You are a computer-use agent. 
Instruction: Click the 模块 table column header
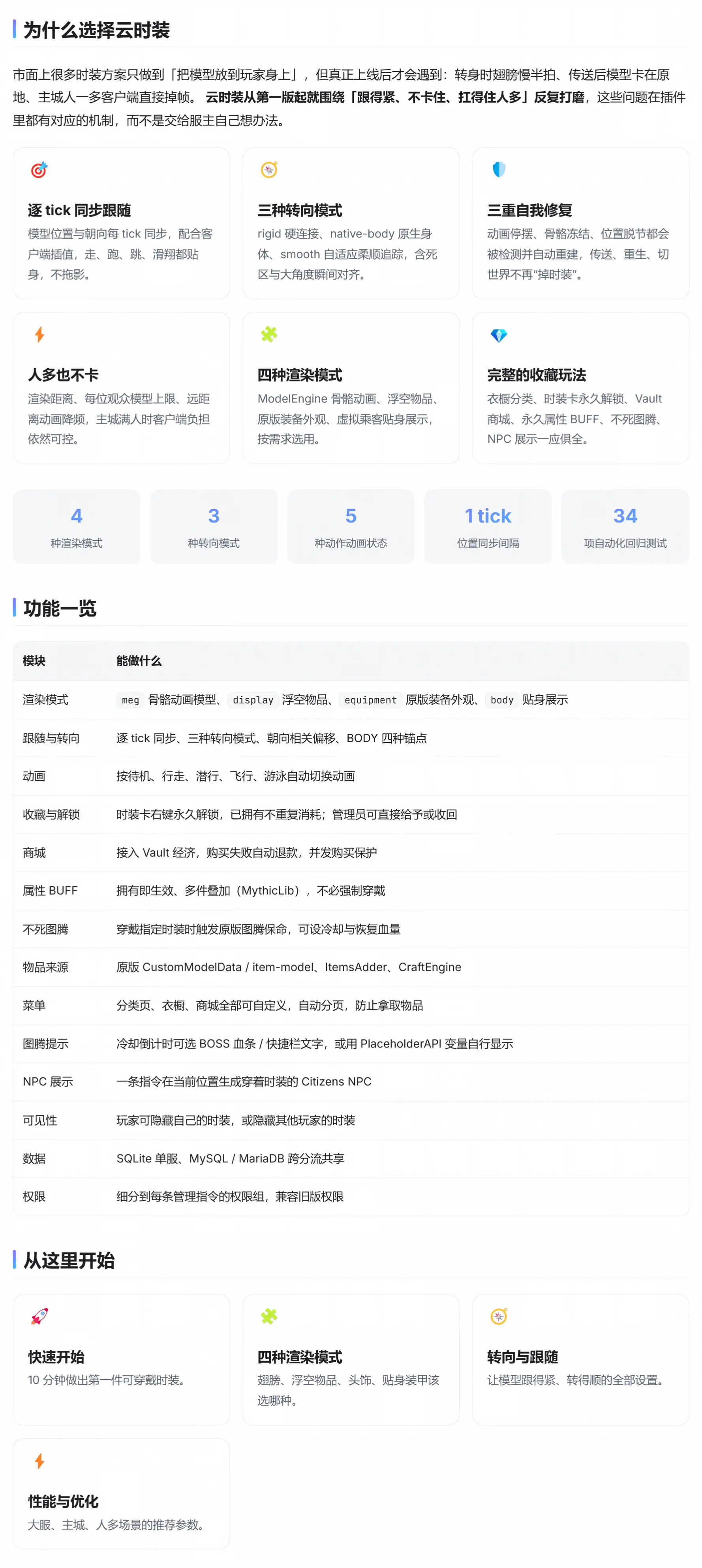coord(34,661)
